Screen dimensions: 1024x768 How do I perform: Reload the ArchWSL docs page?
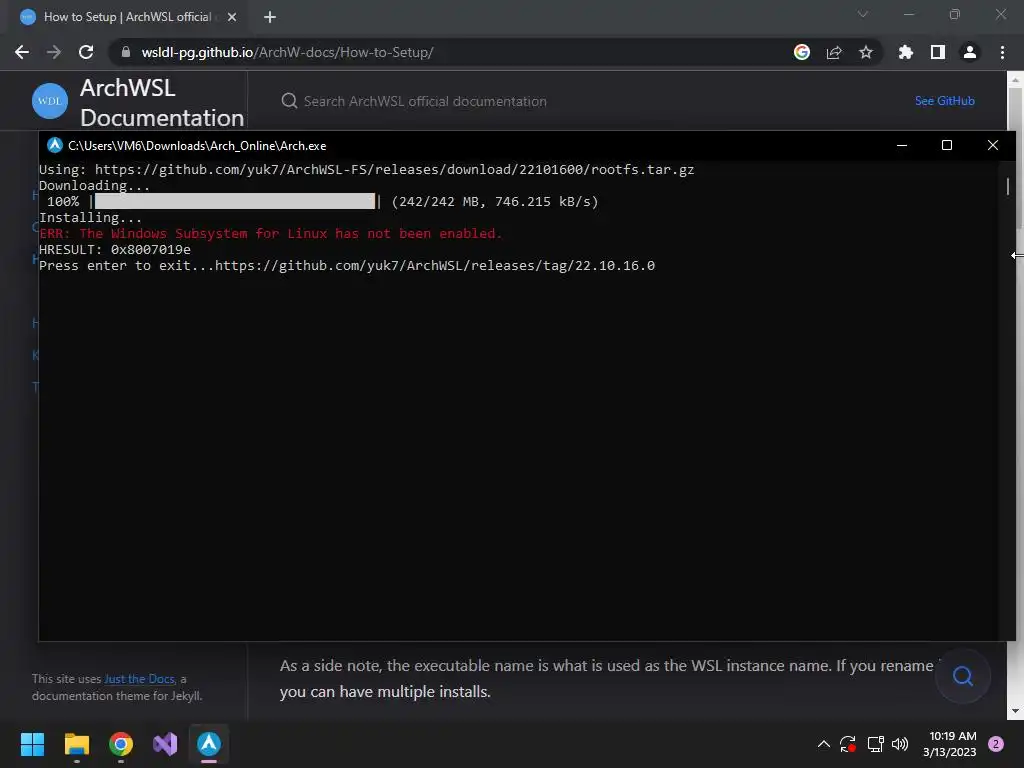coord(86,52)
